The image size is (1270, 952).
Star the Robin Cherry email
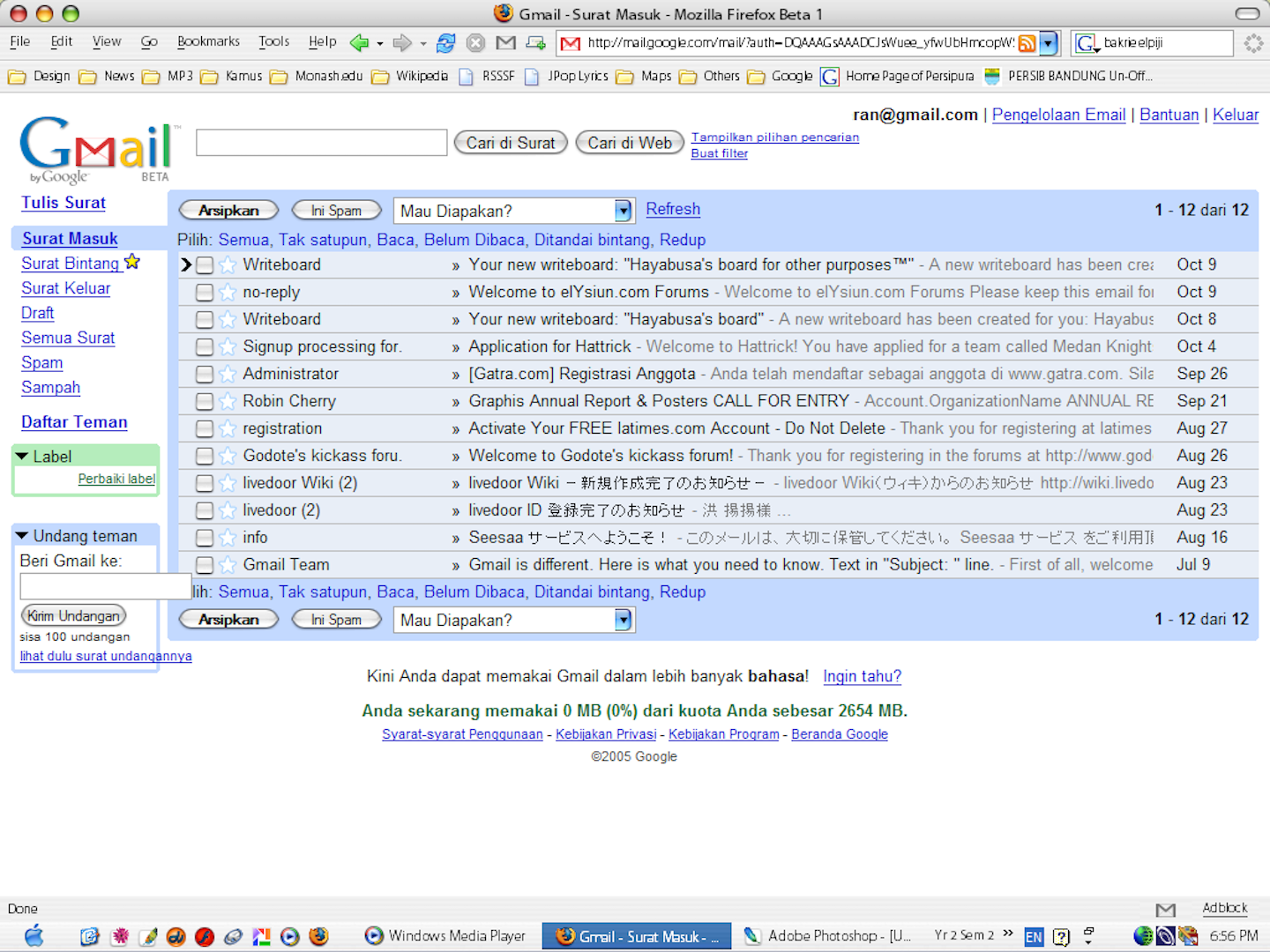[x=228, y=402]
